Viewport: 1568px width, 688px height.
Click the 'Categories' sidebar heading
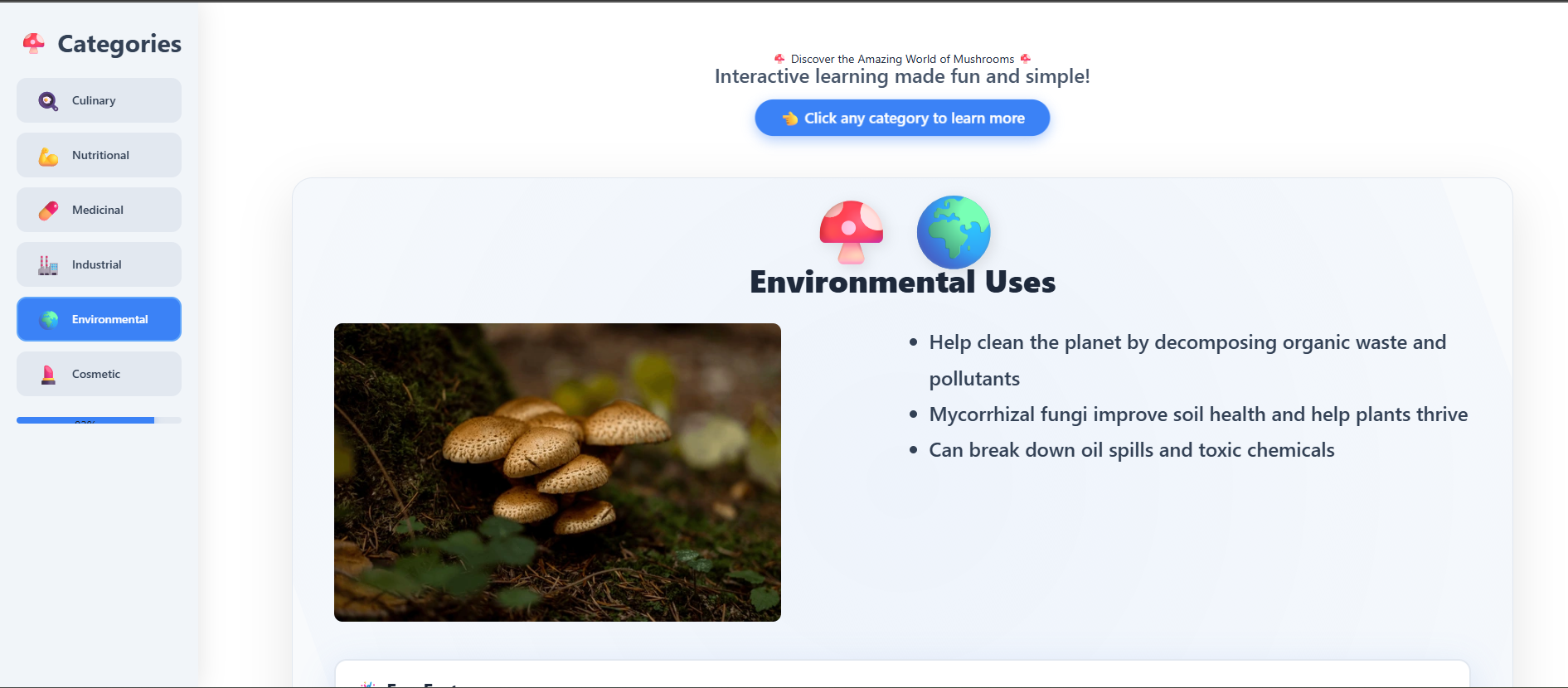[119, 44]
